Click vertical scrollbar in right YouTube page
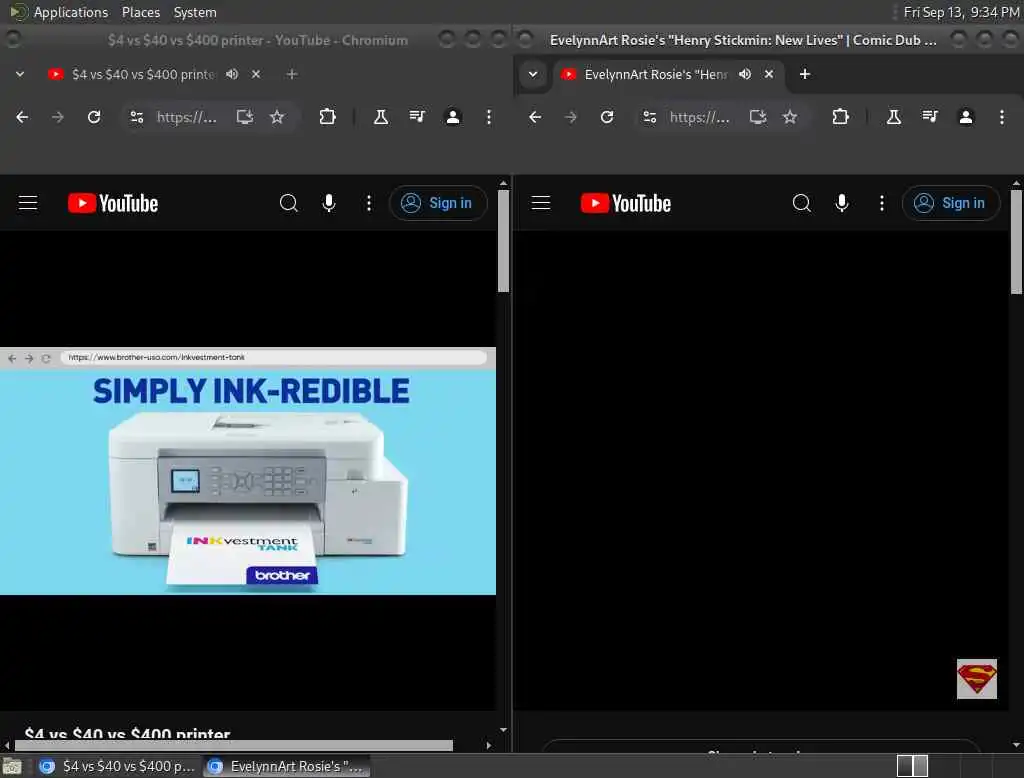Screen dimensions: 1024x778 pyautogui.click(x=1016, y=242)
